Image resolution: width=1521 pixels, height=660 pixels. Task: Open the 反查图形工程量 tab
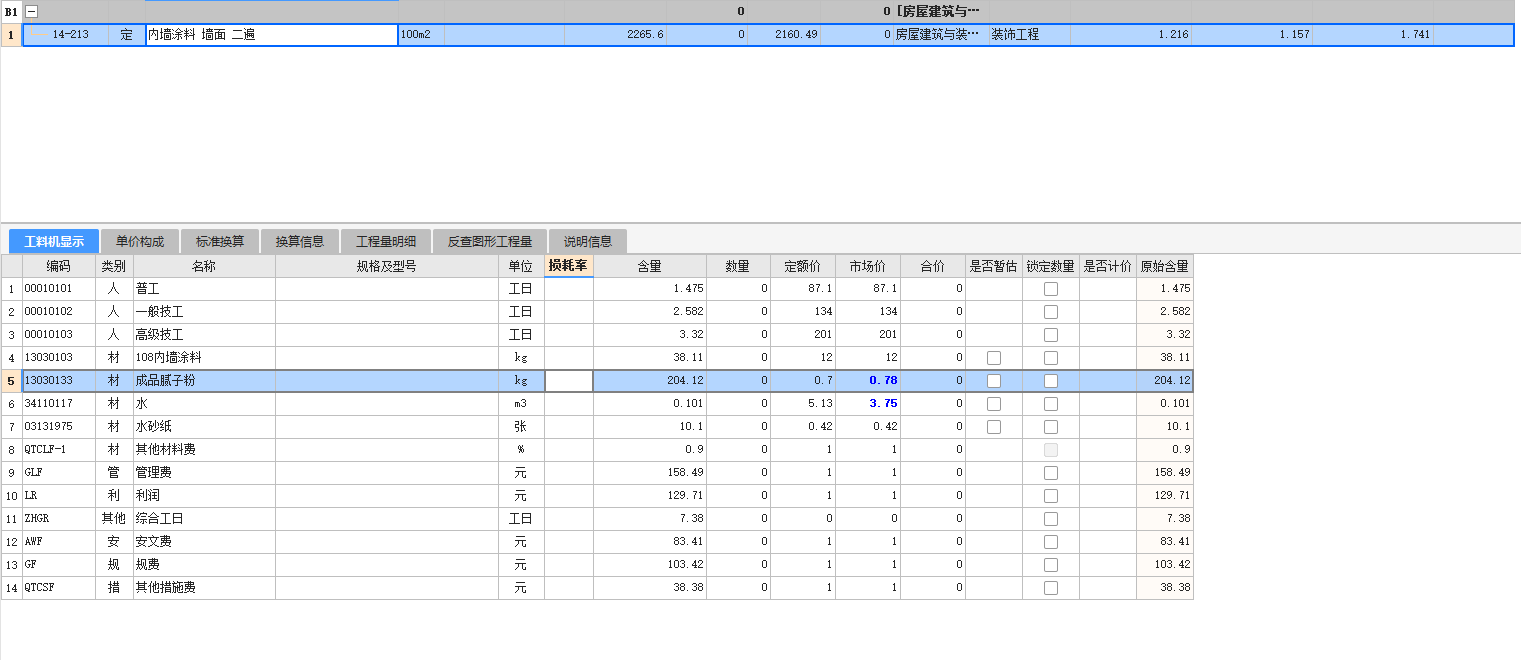point(490,241)
